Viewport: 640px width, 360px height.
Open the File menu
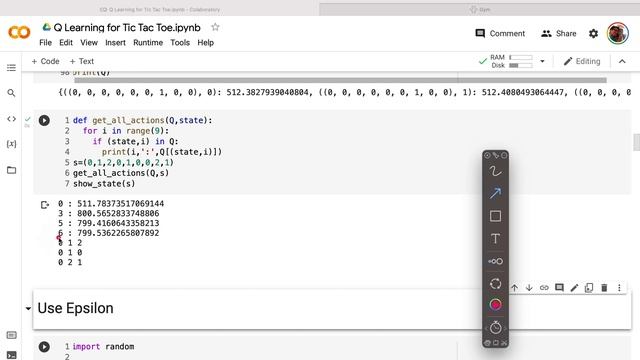click(45, 42)
